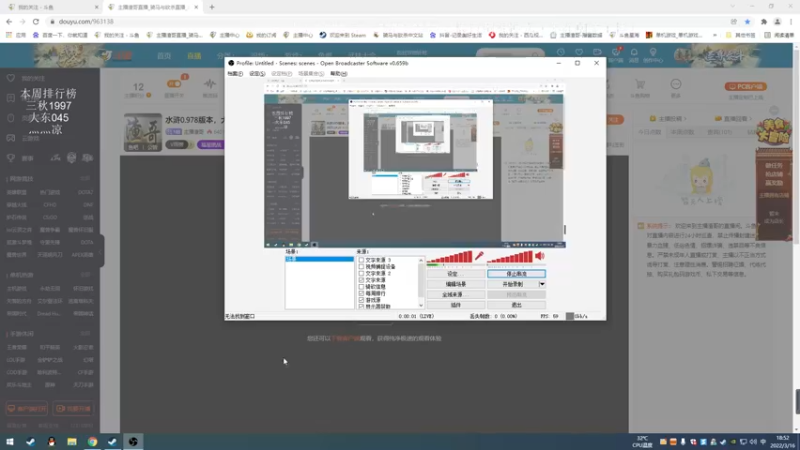
Task: Click the 开始录制 button in OBS
Action: coord(513,284)
